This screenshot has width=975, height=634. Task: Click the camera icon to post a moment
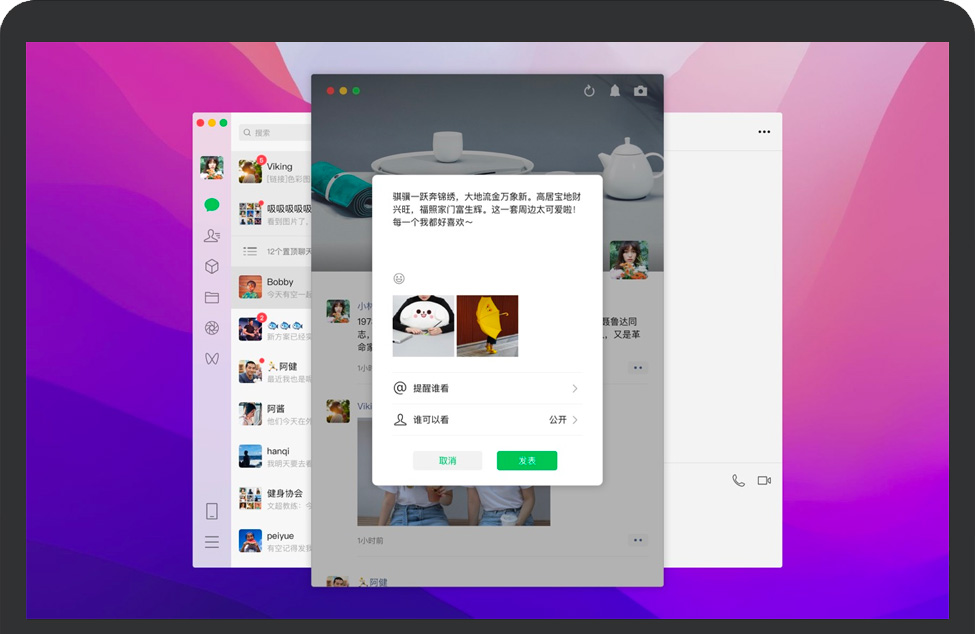coord(641,91)
